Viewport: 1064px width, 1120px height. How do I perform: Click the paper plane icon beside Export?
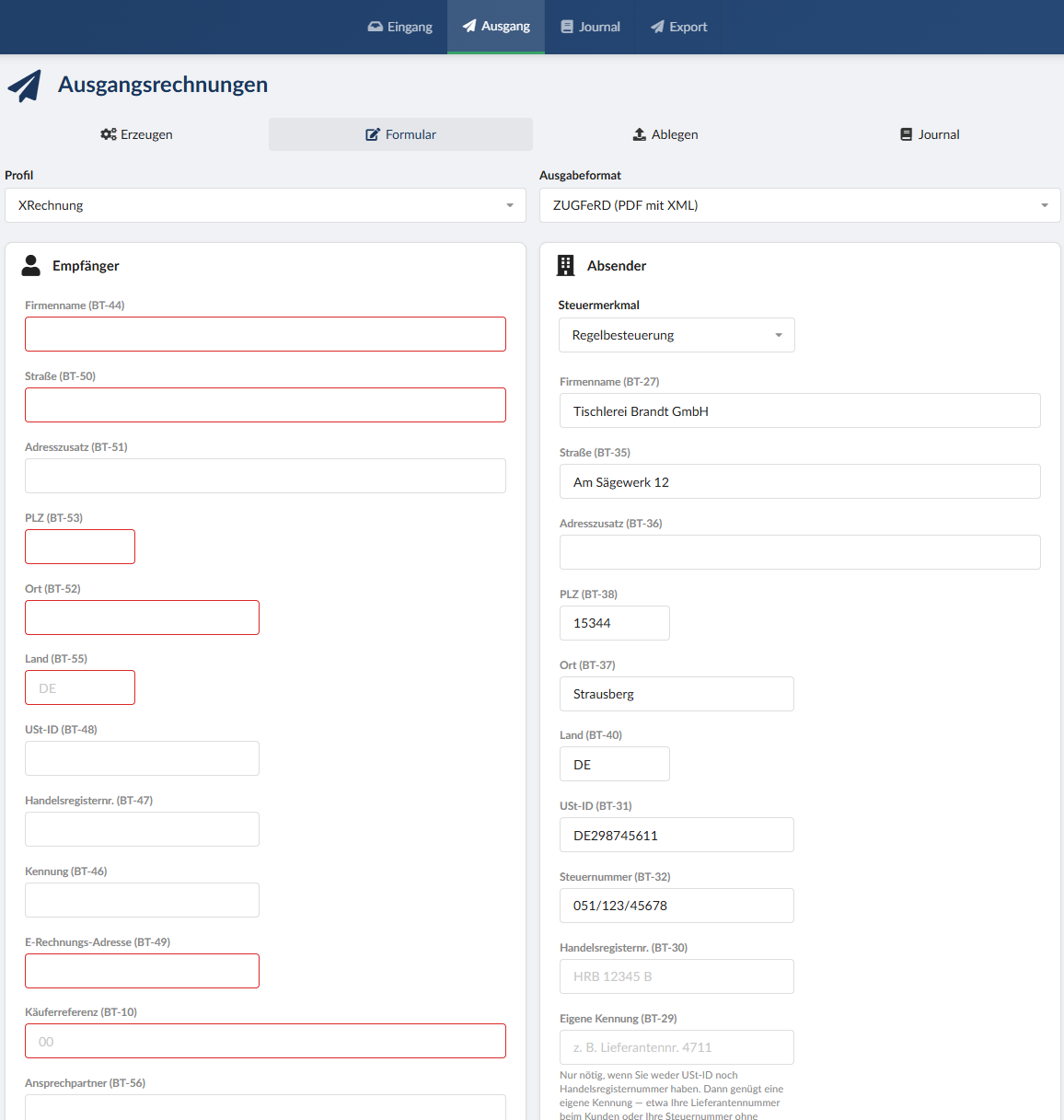pyautogui.click(x=657, y=27)
